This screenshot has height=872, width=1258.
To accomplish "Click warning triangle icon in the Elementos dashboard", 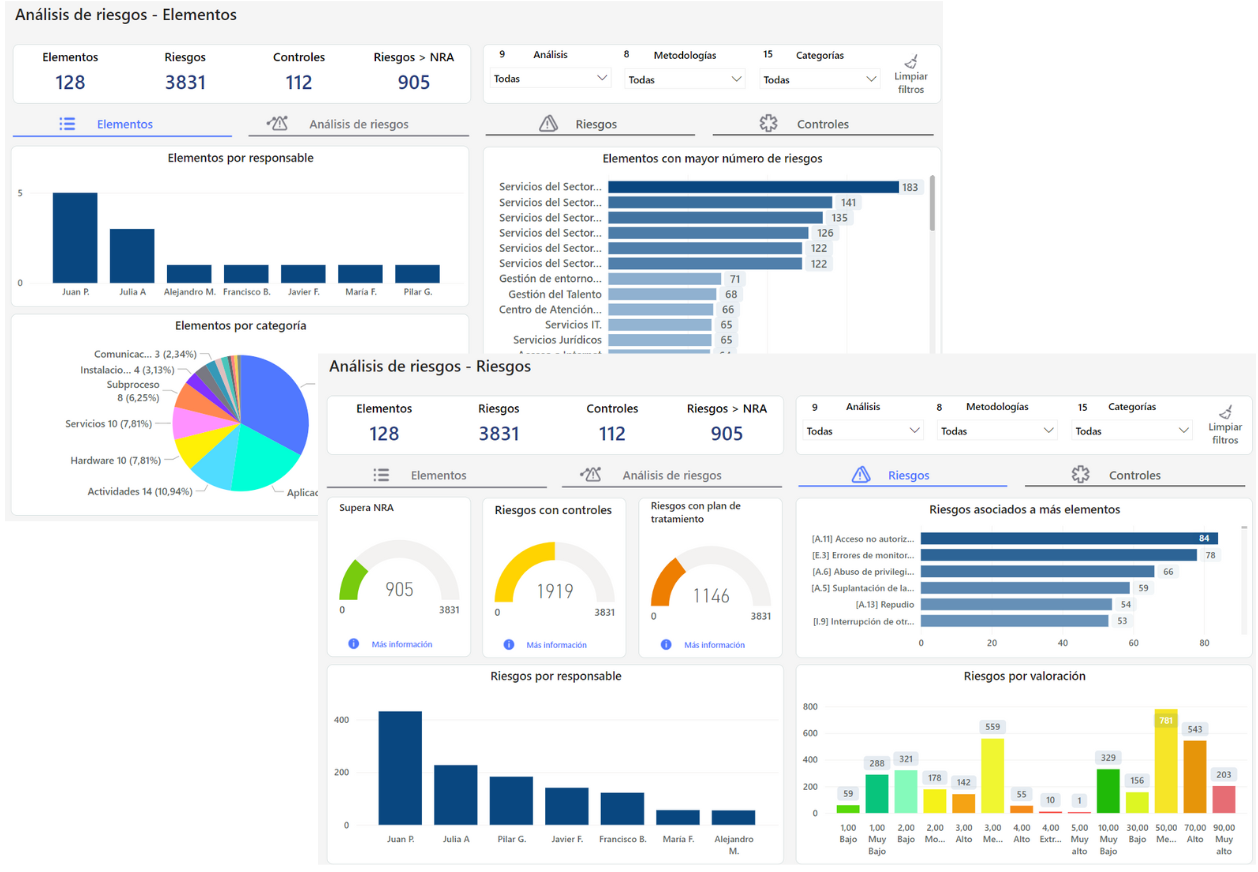I will click(548, 124).
